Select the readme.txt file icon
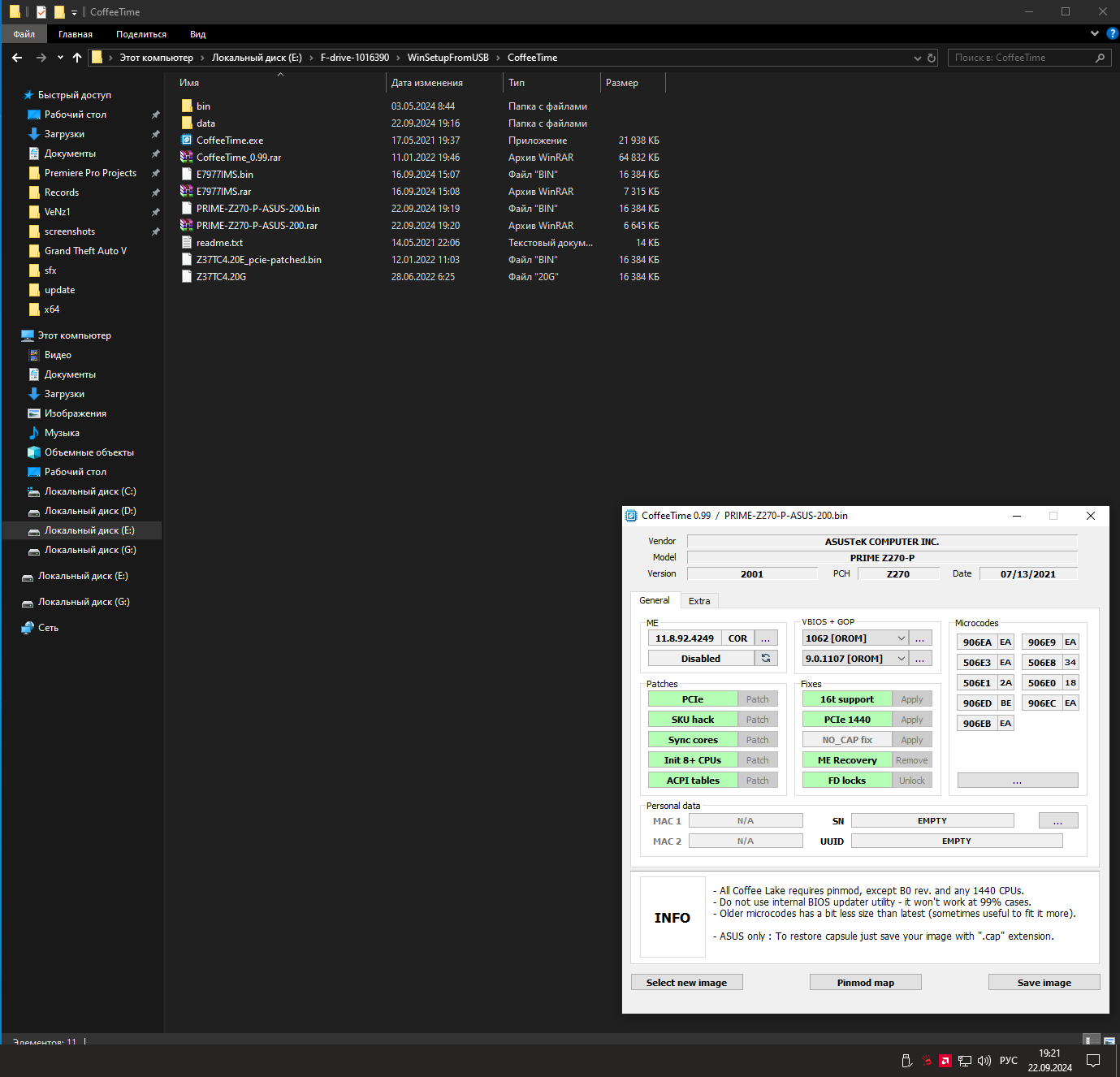 pos(187,243)
